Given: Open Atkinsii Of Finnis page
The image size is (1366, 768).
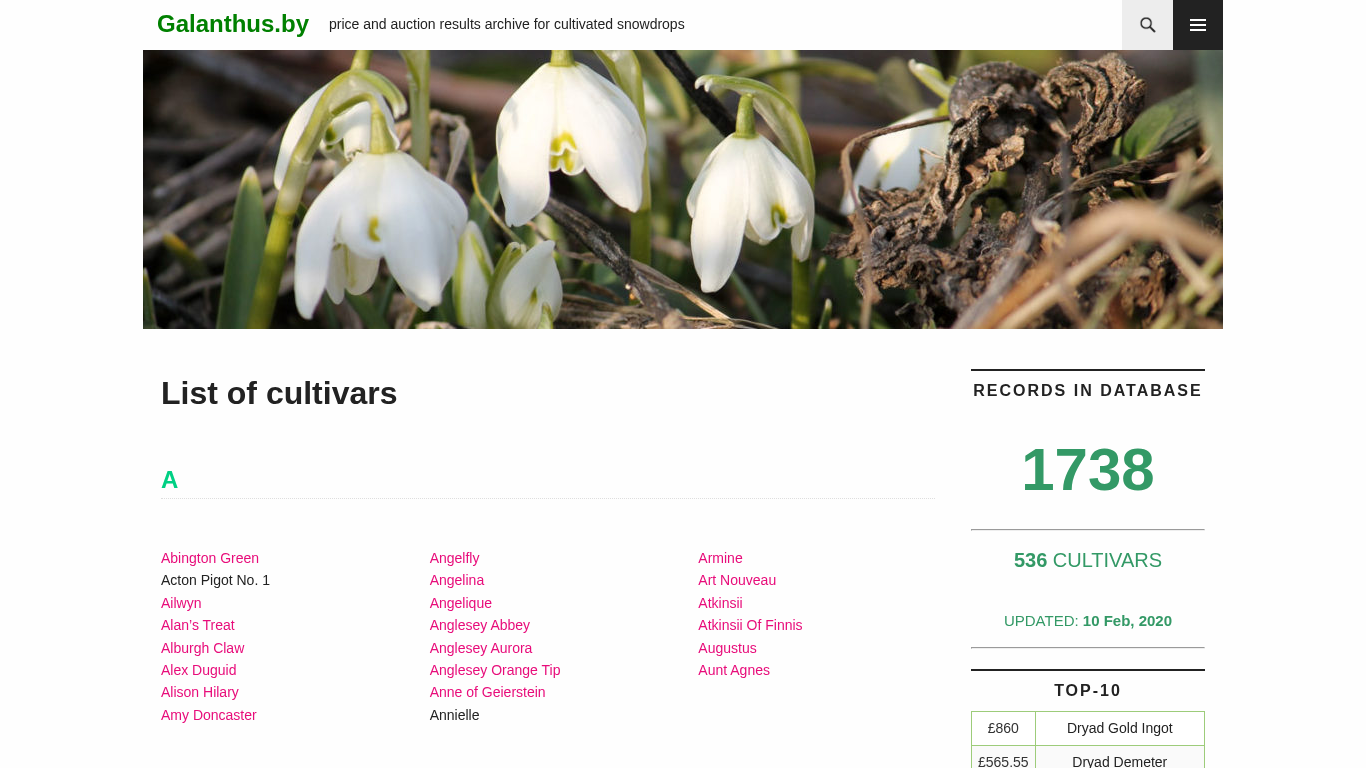Looking at the screenshot, I should pos(750,625).
